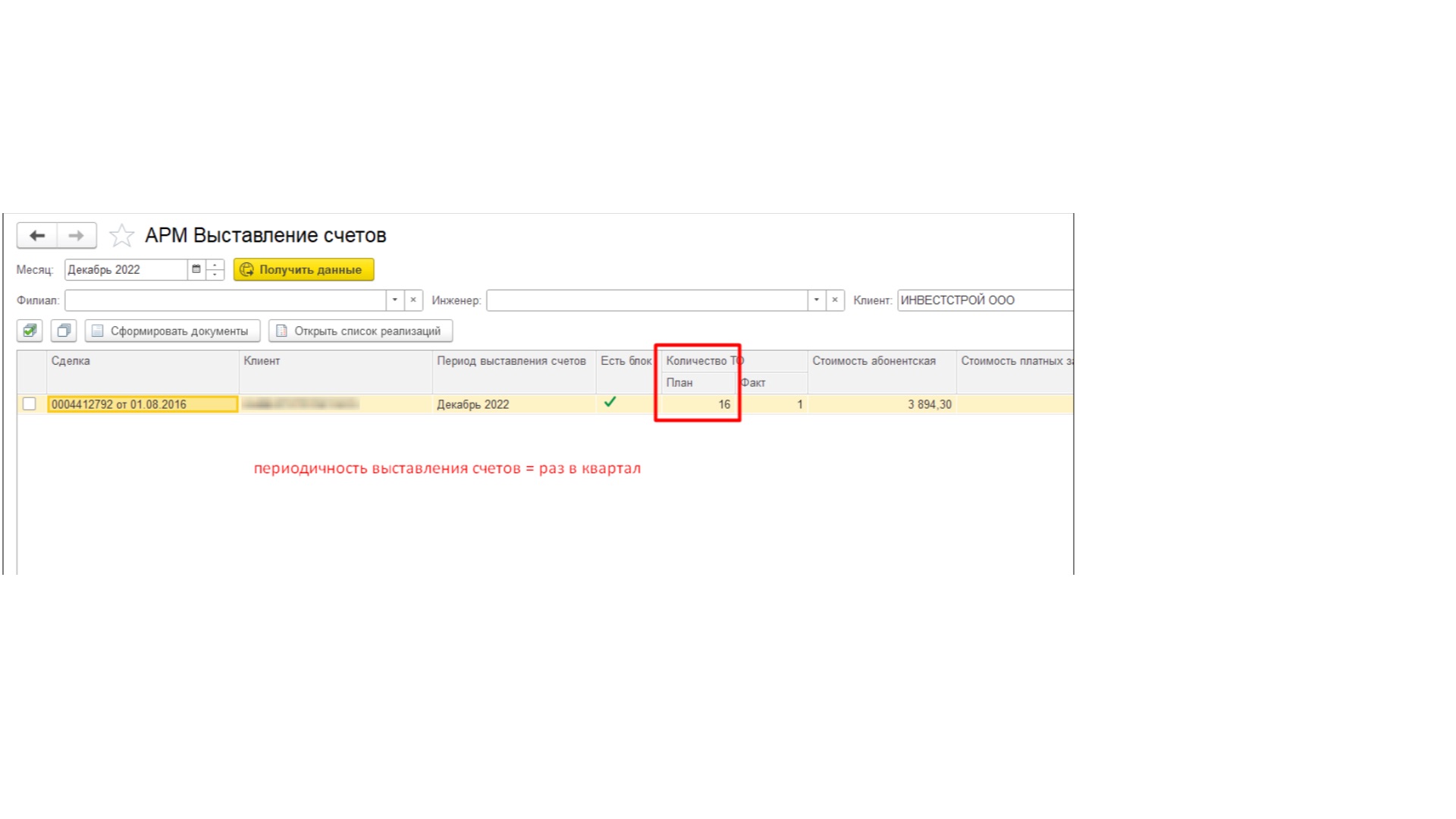The image size is (1456, 819).
Task: Expand the Филиал dropdown list
Action: coord(395,300)
